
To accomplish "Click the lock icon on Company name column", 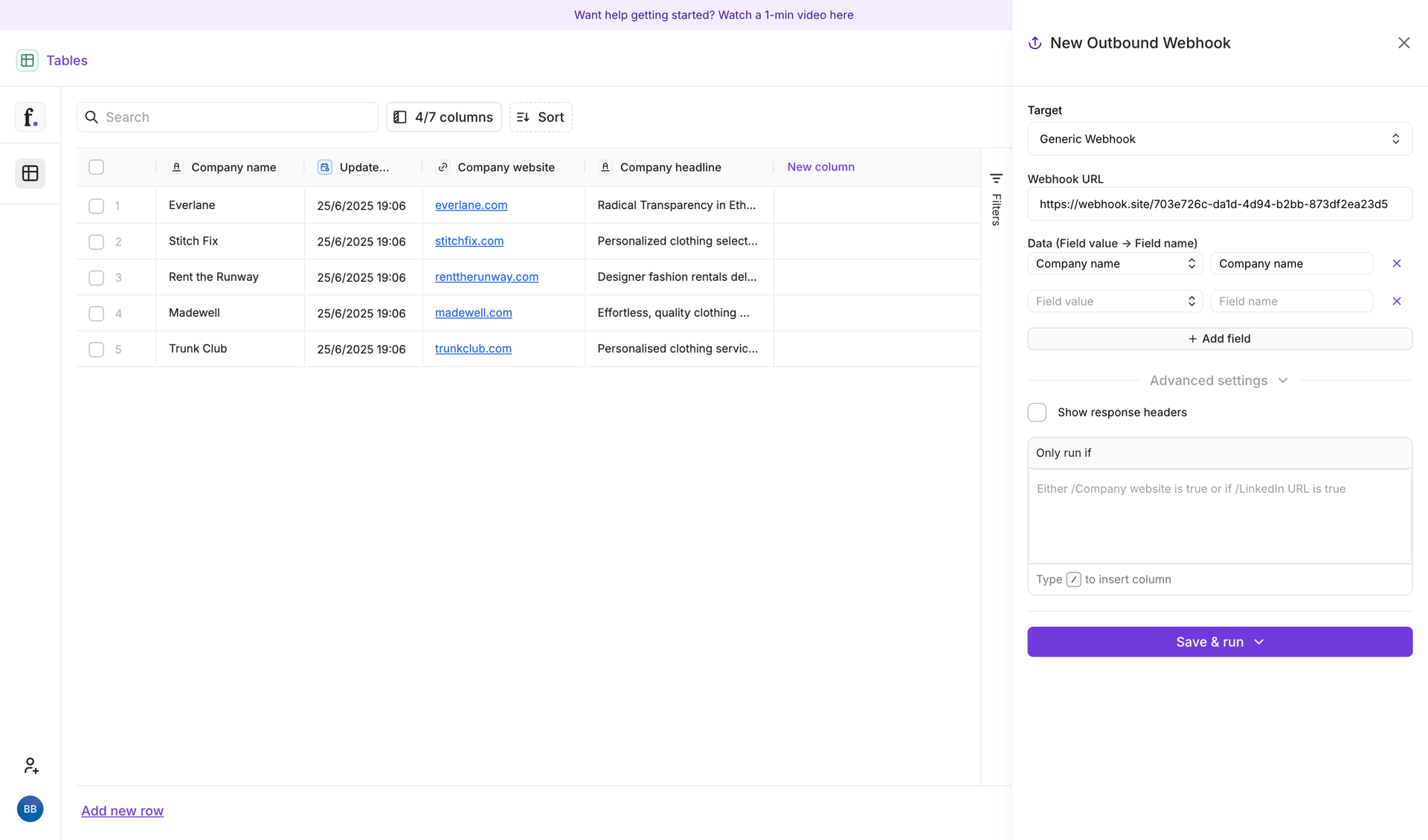I will tap(177, 167).
